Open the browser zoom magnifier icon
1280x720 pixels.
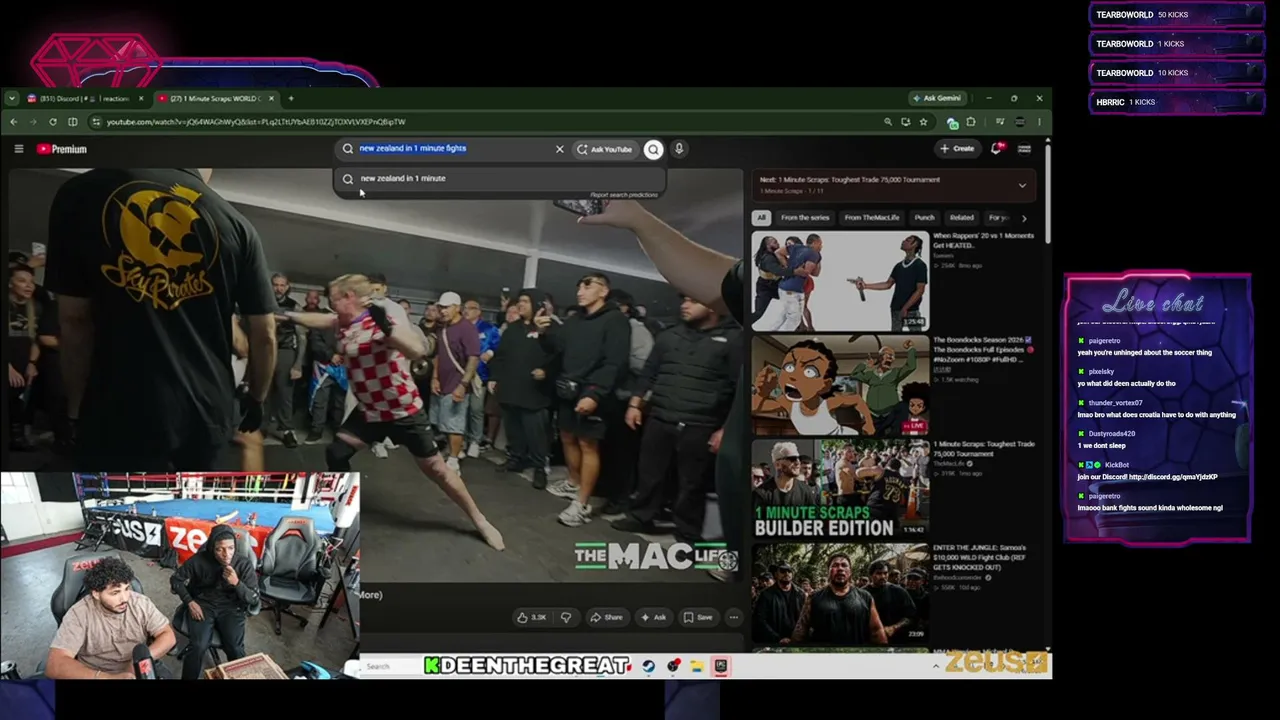(x=887, y=122)
